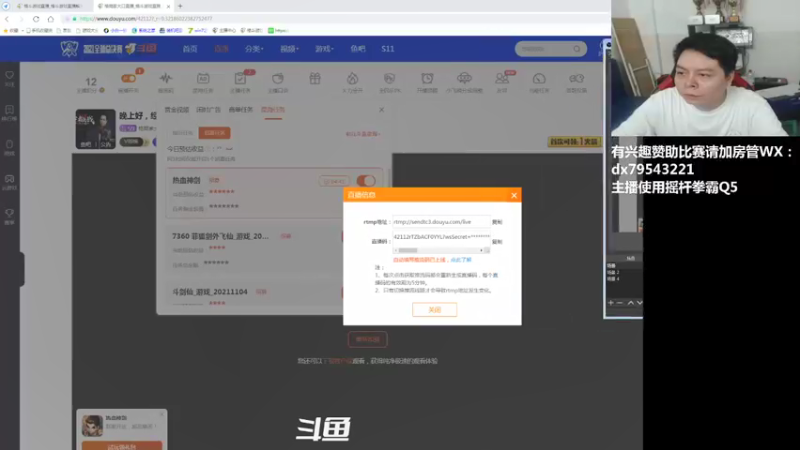Click the Douyu search box in header
800x450 pixels.
(550, 49)
